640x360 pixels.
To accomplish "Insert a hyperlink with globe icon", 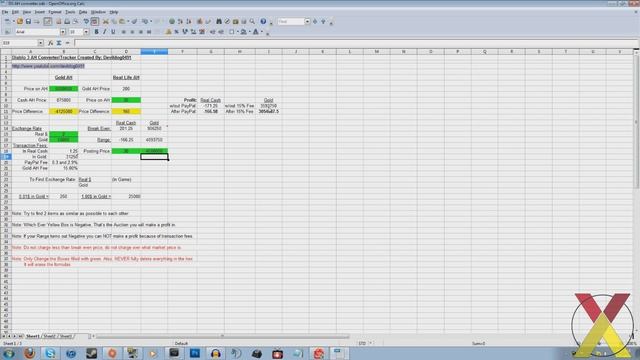I will click(x=172, y=21).
